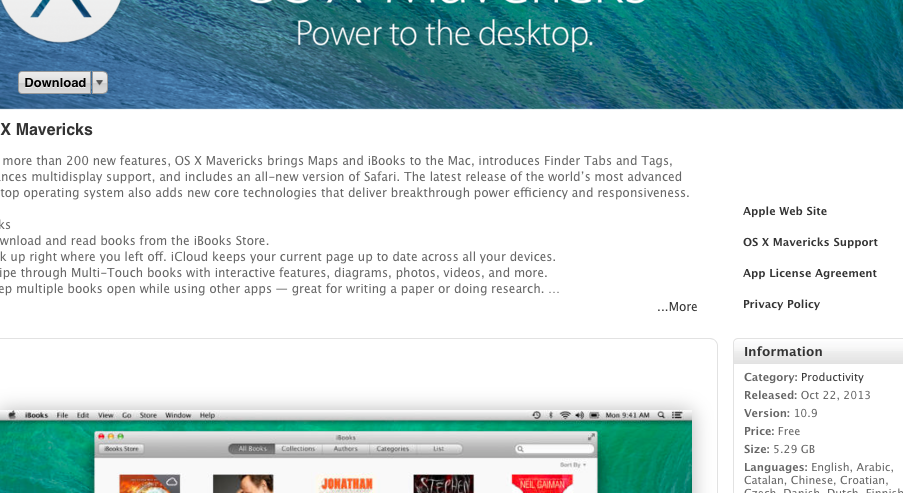Click the line about Multi-Touch books

(x=274, y=273)
